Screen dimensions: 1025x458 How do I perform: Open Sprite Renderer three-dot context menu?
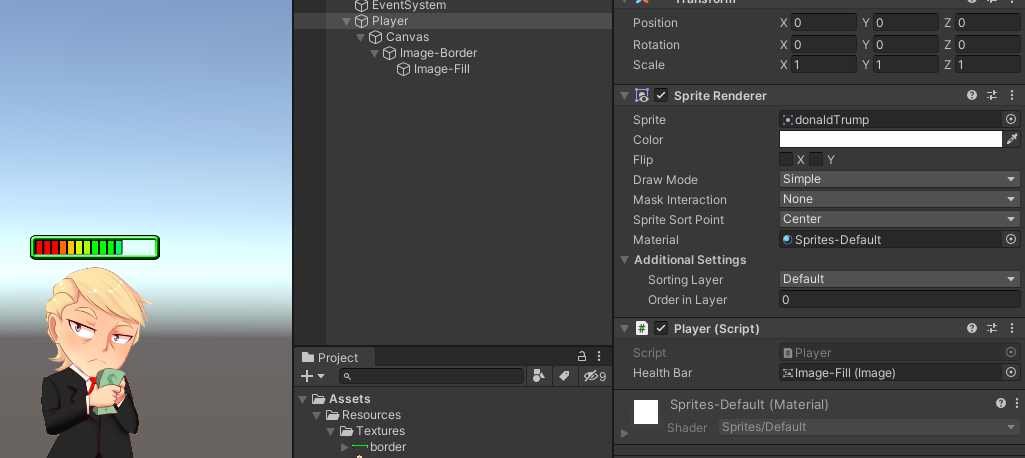point(1012,95)
